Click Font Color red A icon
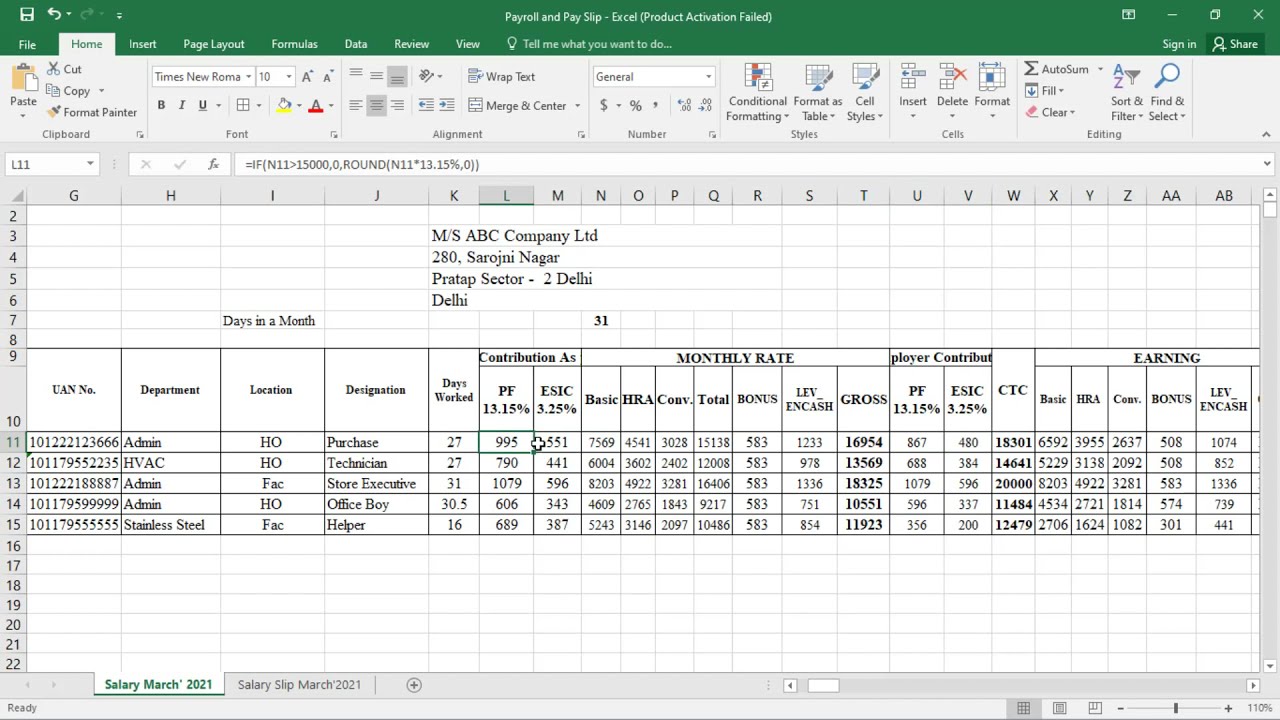The height and width of the screenshot is (720, 1280). 316,105
